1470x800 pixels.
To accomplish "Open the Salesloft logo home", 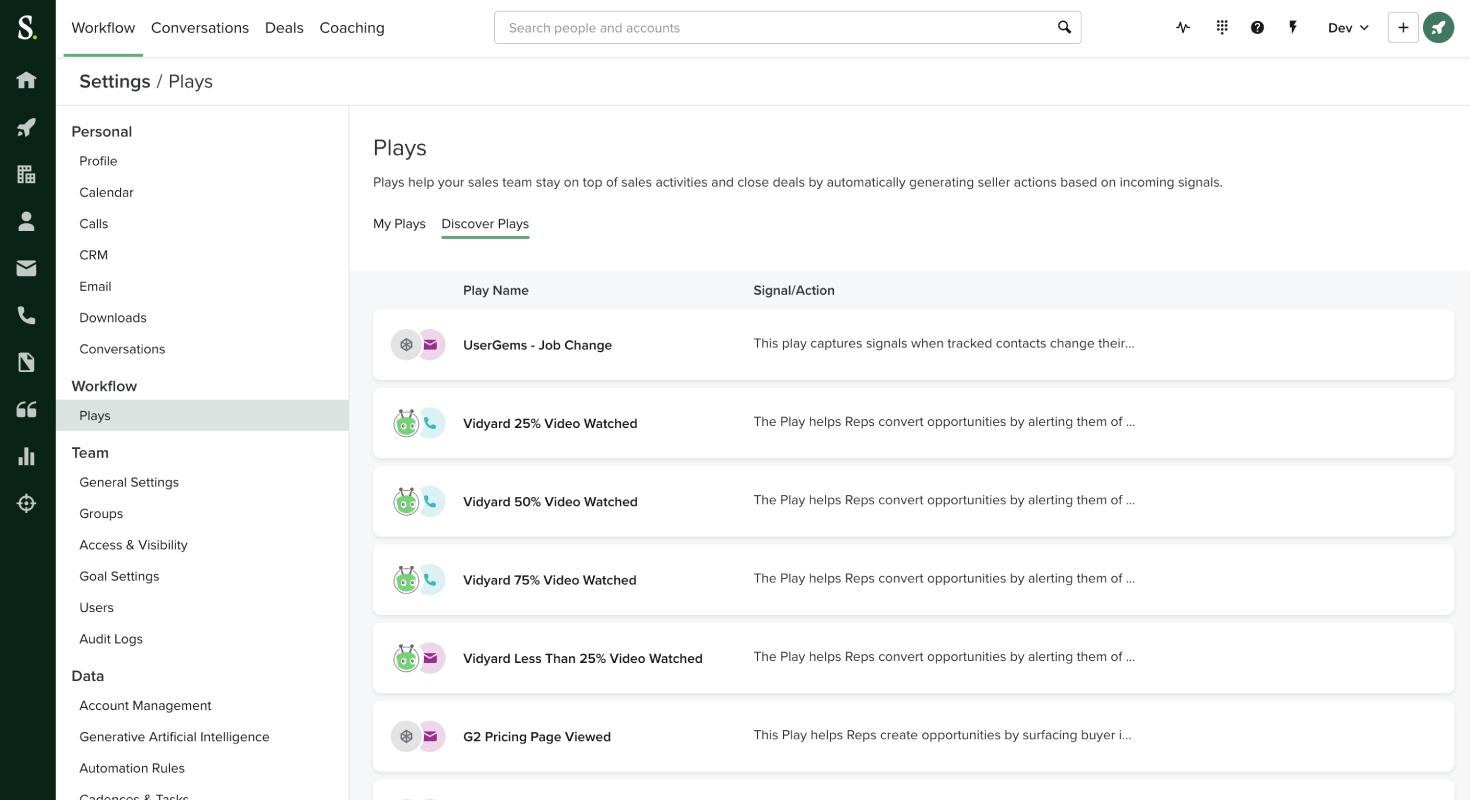I will click(x=27, y=28).
